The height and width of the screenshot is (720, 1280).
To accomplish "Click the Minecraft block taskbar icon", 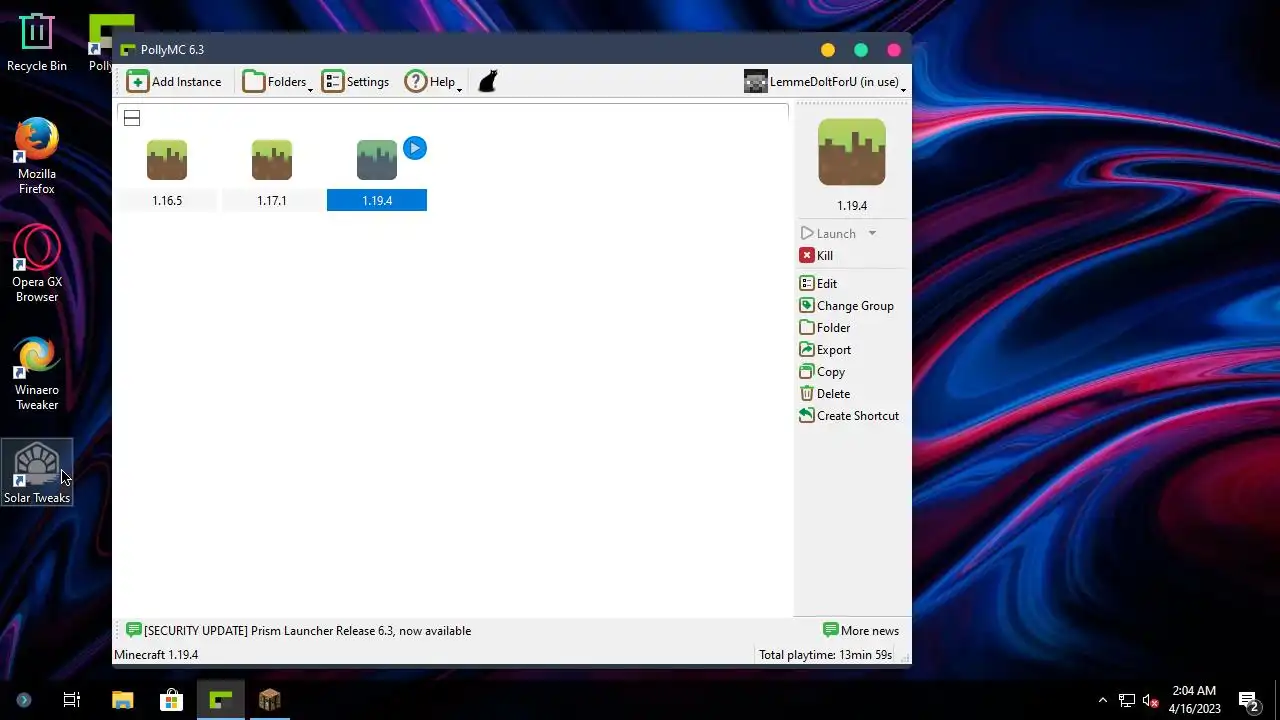I will coord(270,700).
